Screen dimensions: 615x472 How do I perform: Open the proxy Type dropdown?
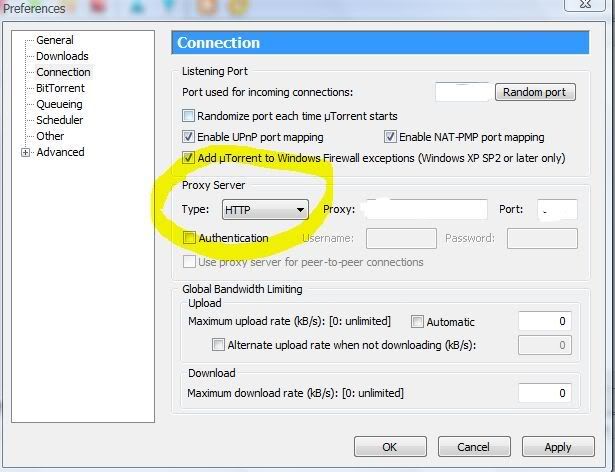(x=265, y=210)
